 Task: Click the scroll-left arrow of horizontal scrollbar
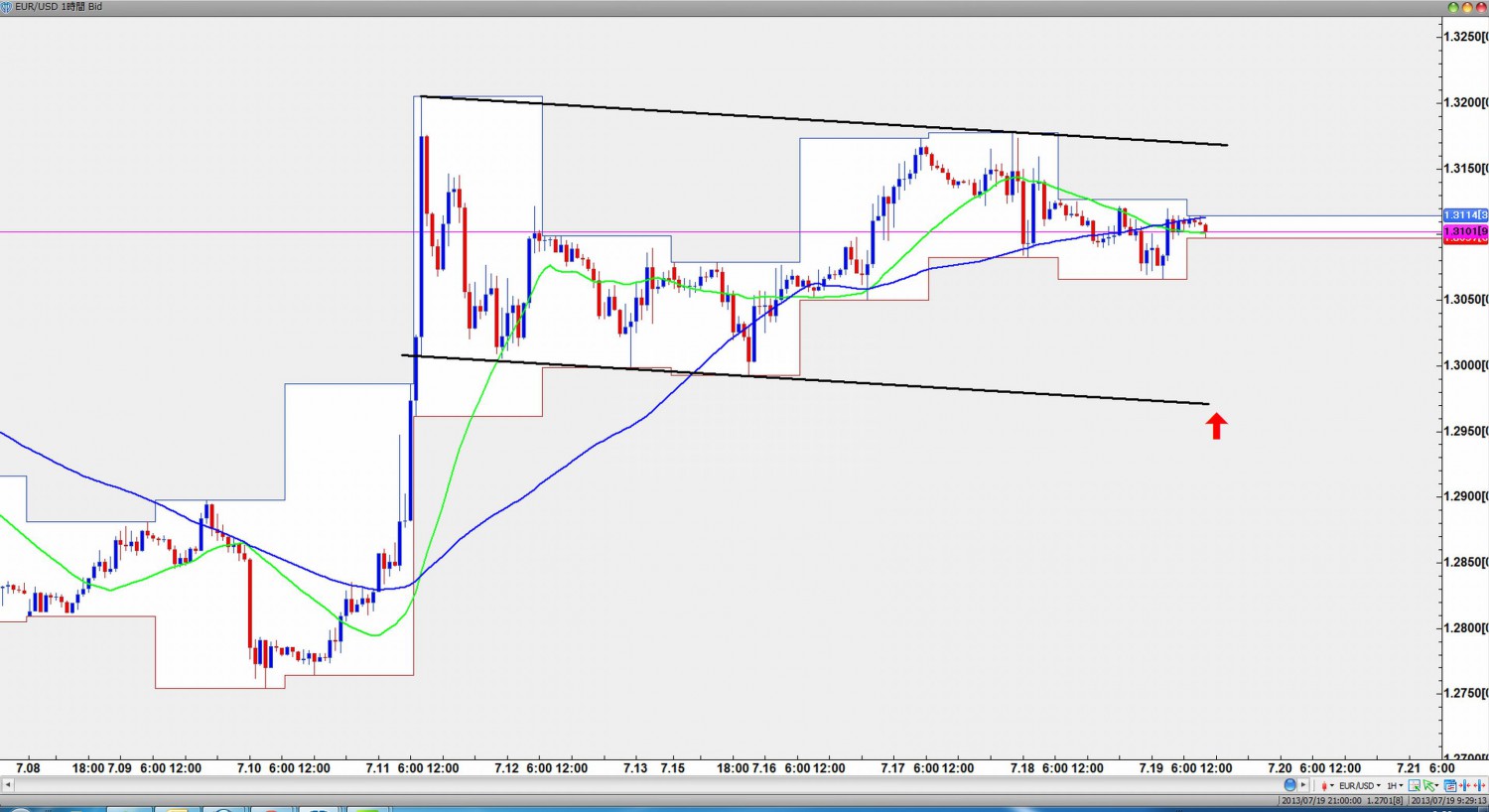(x=8, y=785)
